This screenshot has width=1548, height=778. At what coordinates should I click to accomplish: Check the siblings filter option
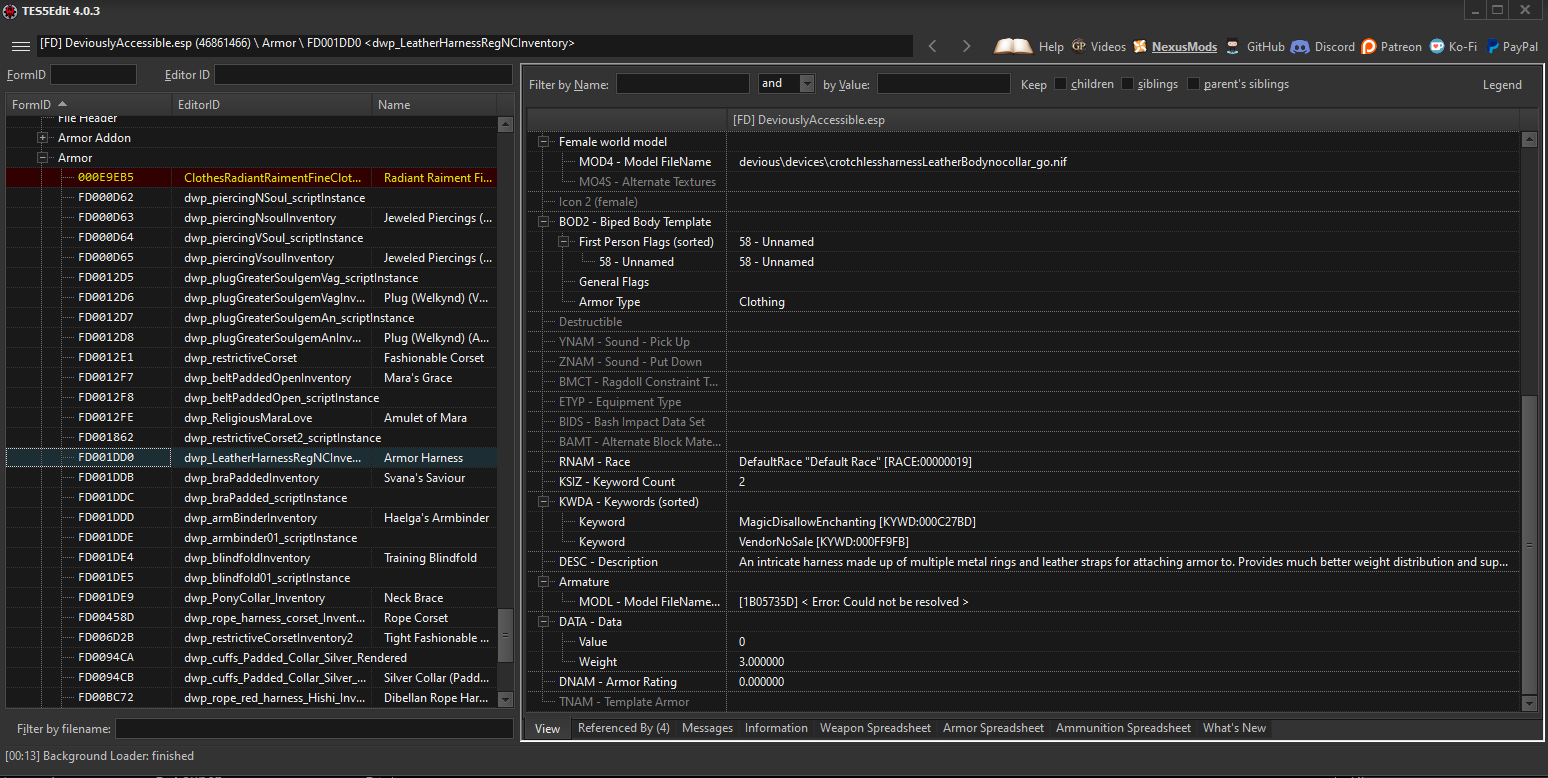tap(1125, 84)
